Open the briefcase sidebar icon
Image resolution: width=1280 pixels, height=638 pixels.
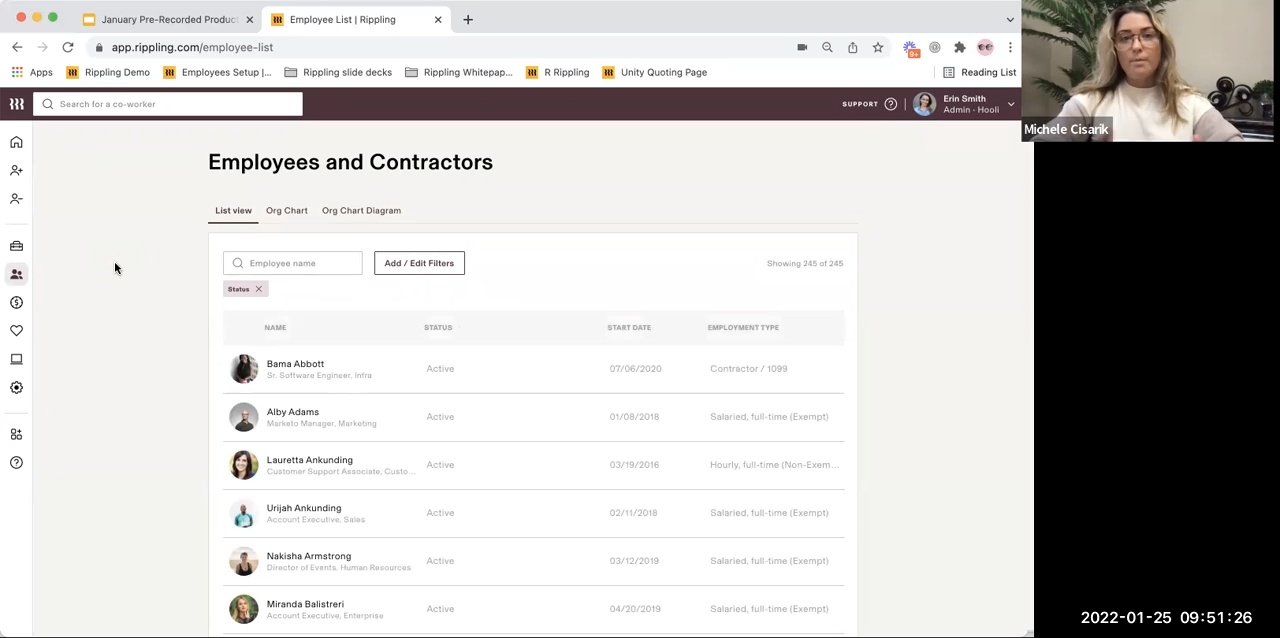point(16,246)
